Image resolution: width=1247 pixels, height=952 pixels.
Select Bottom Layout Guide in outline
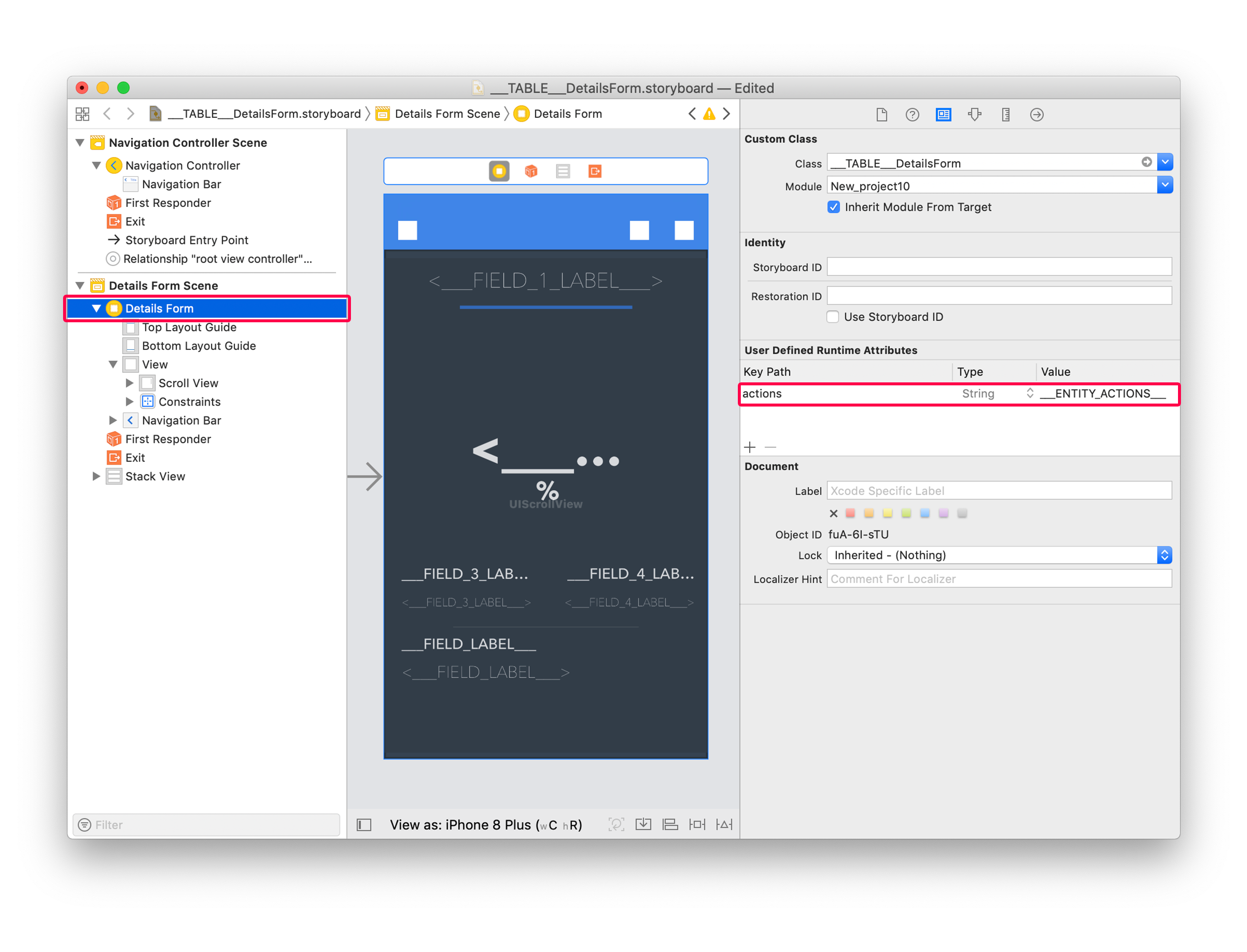coord(199,346)
